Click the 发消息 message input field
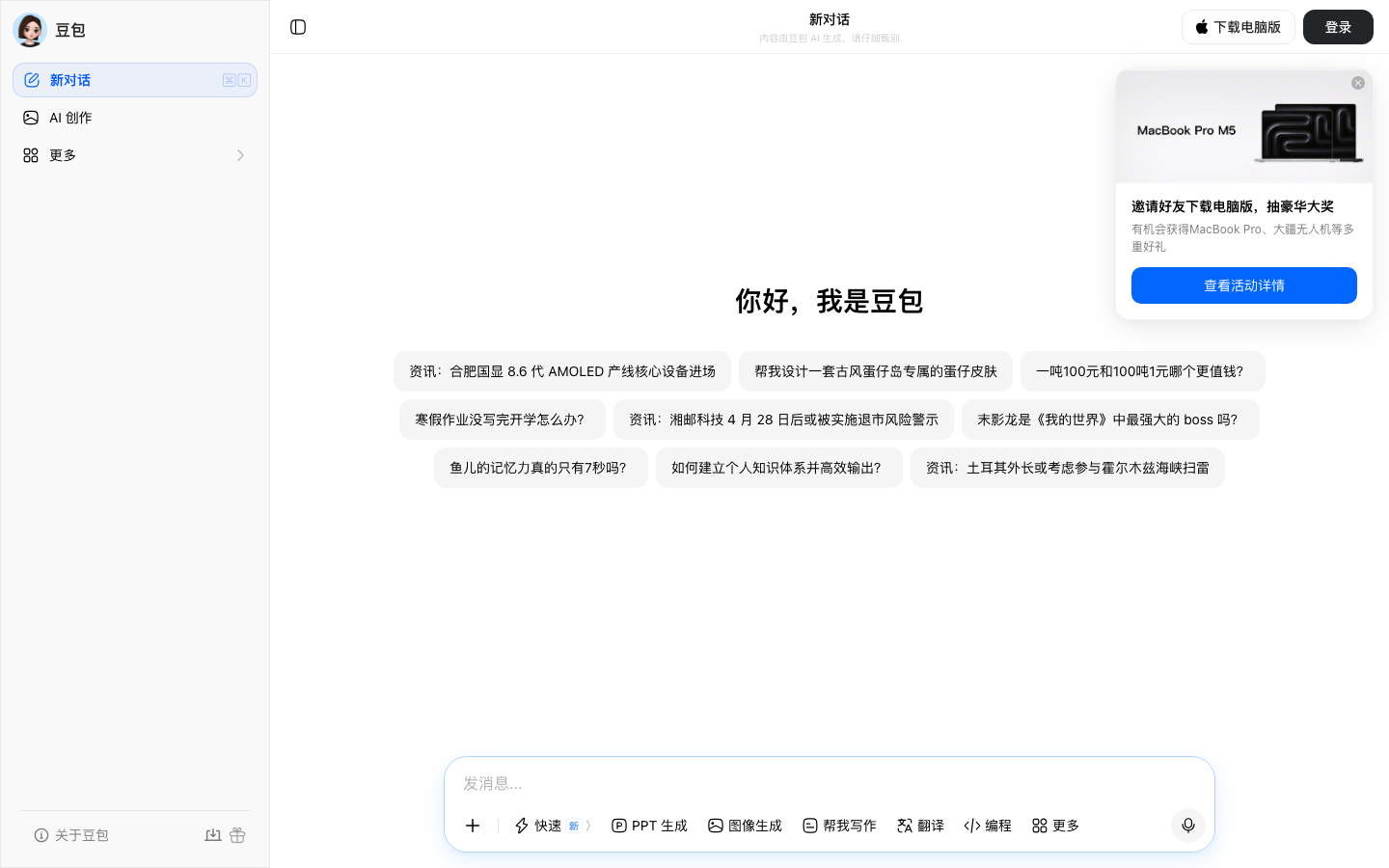This screenshot has width=1389, height=868. point(830,783)
